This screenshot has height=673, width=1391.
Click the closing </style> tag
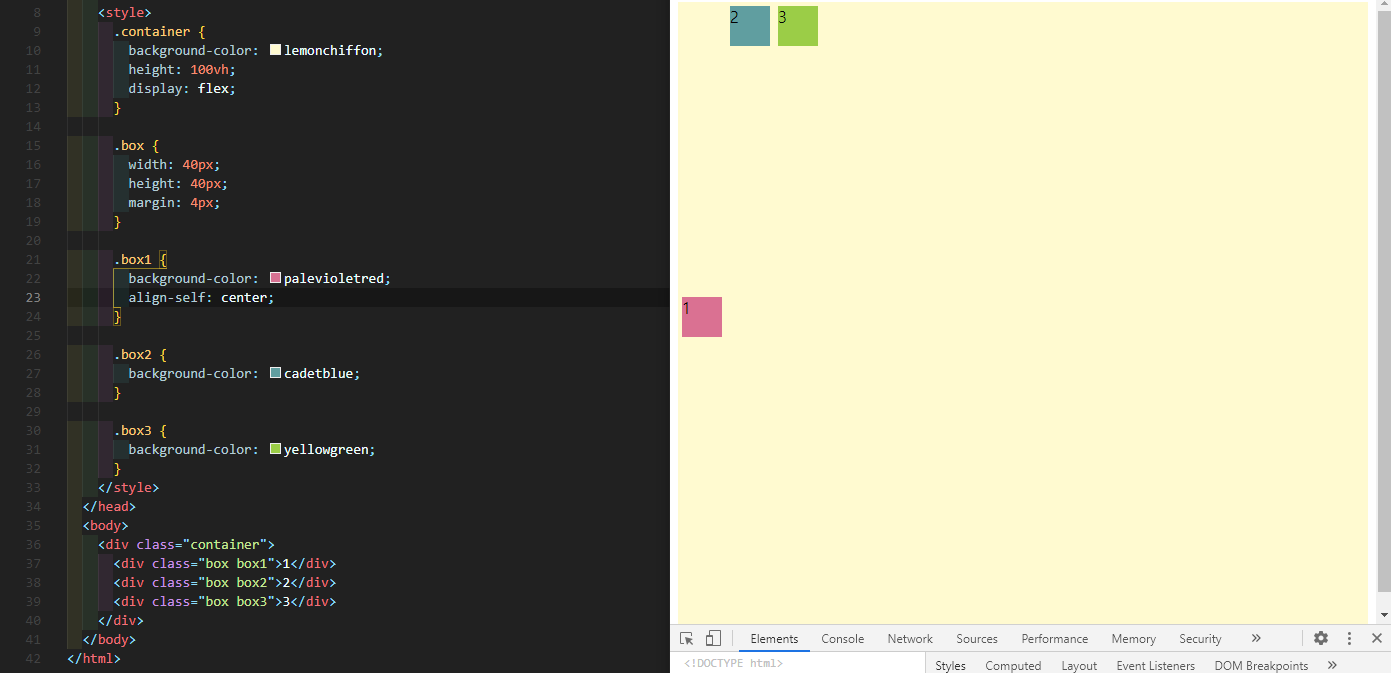tap(128, 488)
